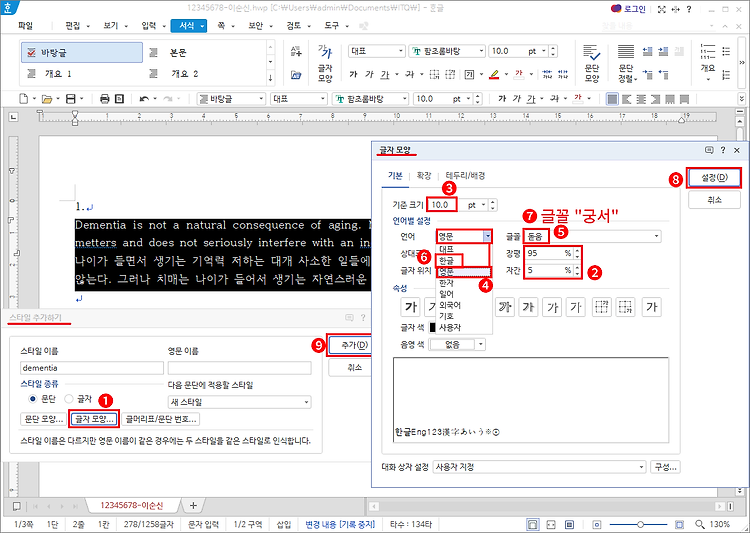
Task: Toggle outline text attribute in dialog
Action: [x=504, y=307]
